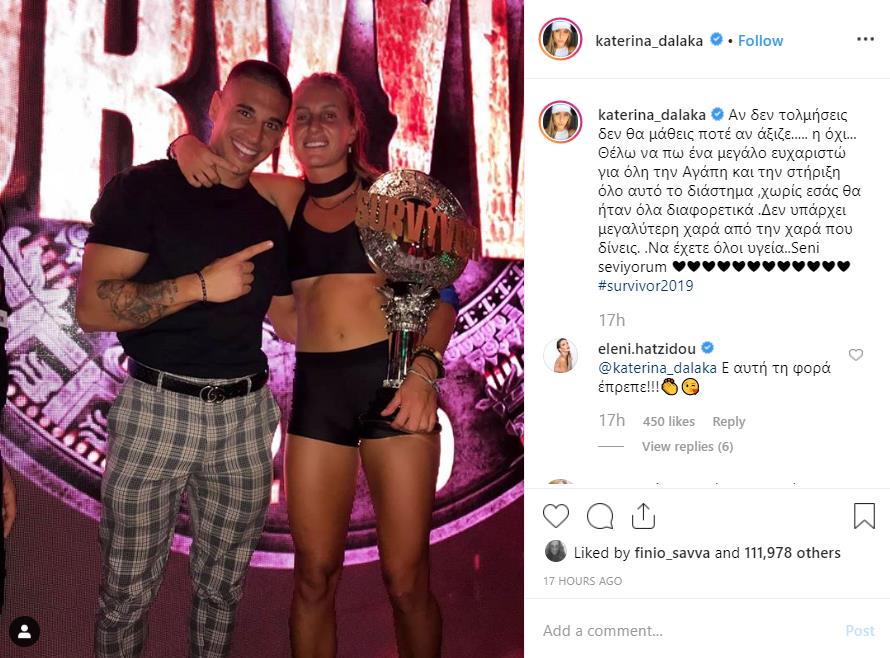Open eleni.hatzidou's profile from her username
The height and width of the screenshot is (658, 890).
(x=646, y=349)
